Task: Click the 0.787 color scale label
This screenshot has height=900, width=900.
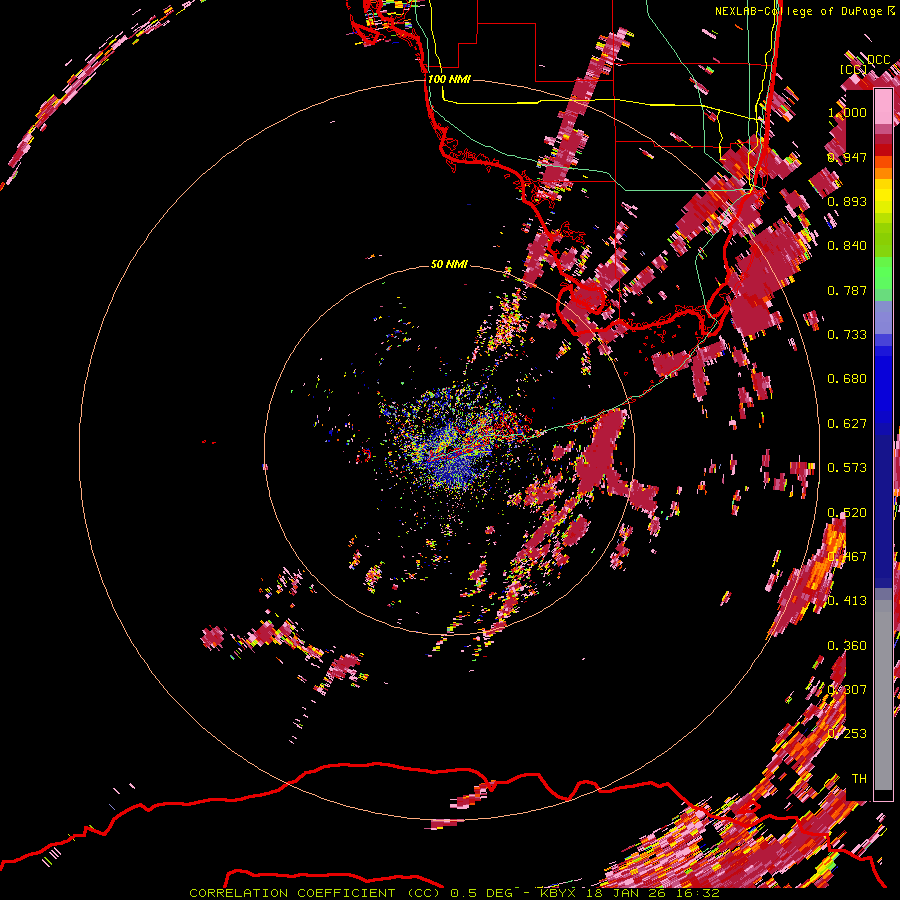Action: coord(847,290)
